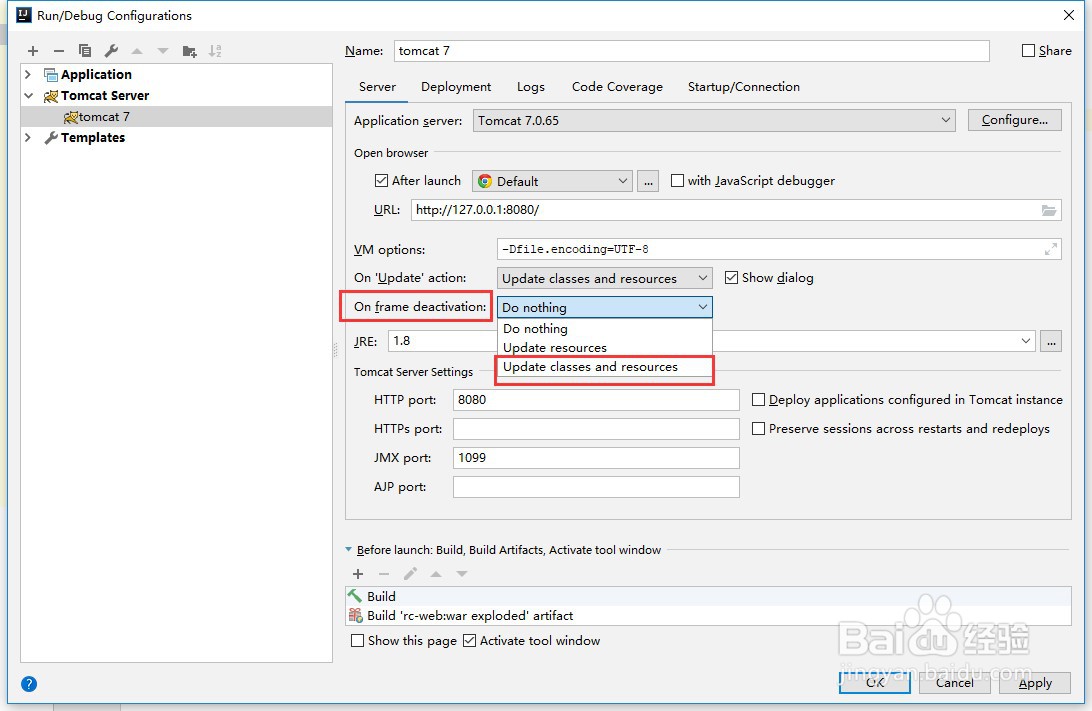The width and height of the screenshot is (1092, 711).
Task: Collapse the Before launch section
Action: pyautogui.click(x=349, y=549)
